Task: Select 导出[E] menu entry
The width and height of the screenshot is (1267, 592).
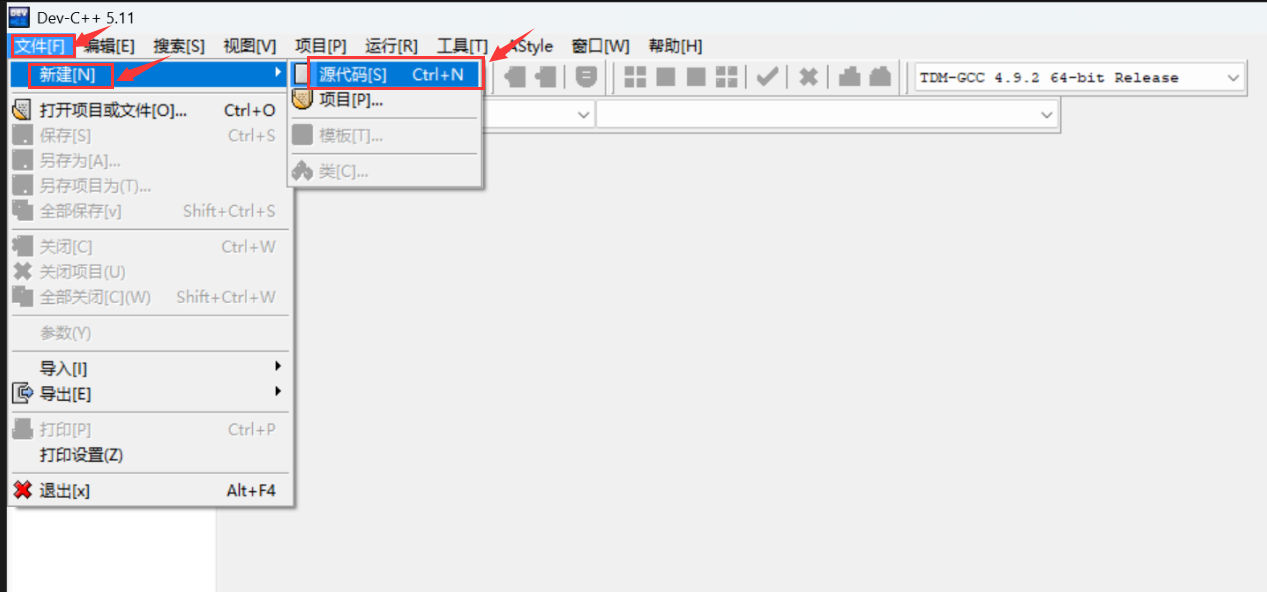Action: tap(150, 394)
